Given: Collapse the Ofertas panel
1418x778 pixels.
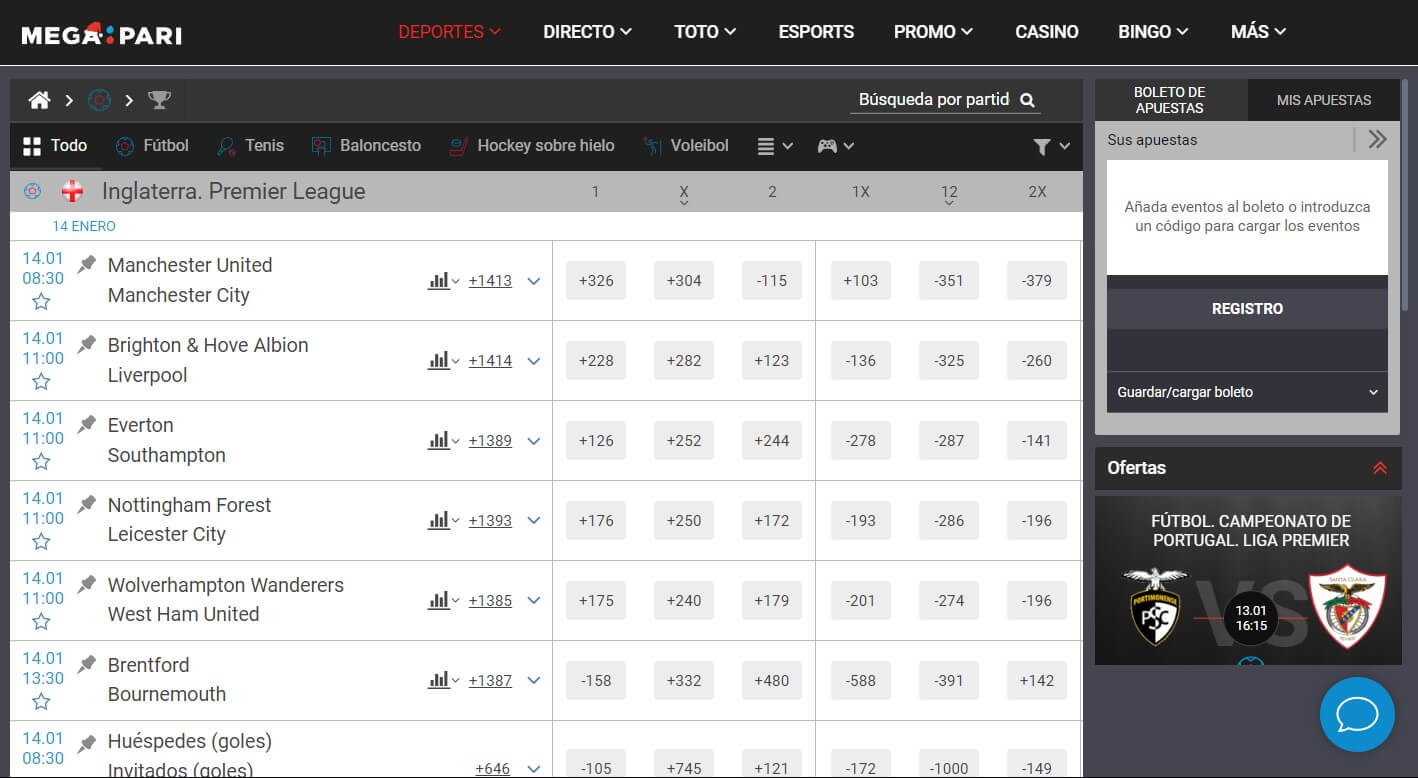Looking at the screenshot, I should coord(1380,468).
